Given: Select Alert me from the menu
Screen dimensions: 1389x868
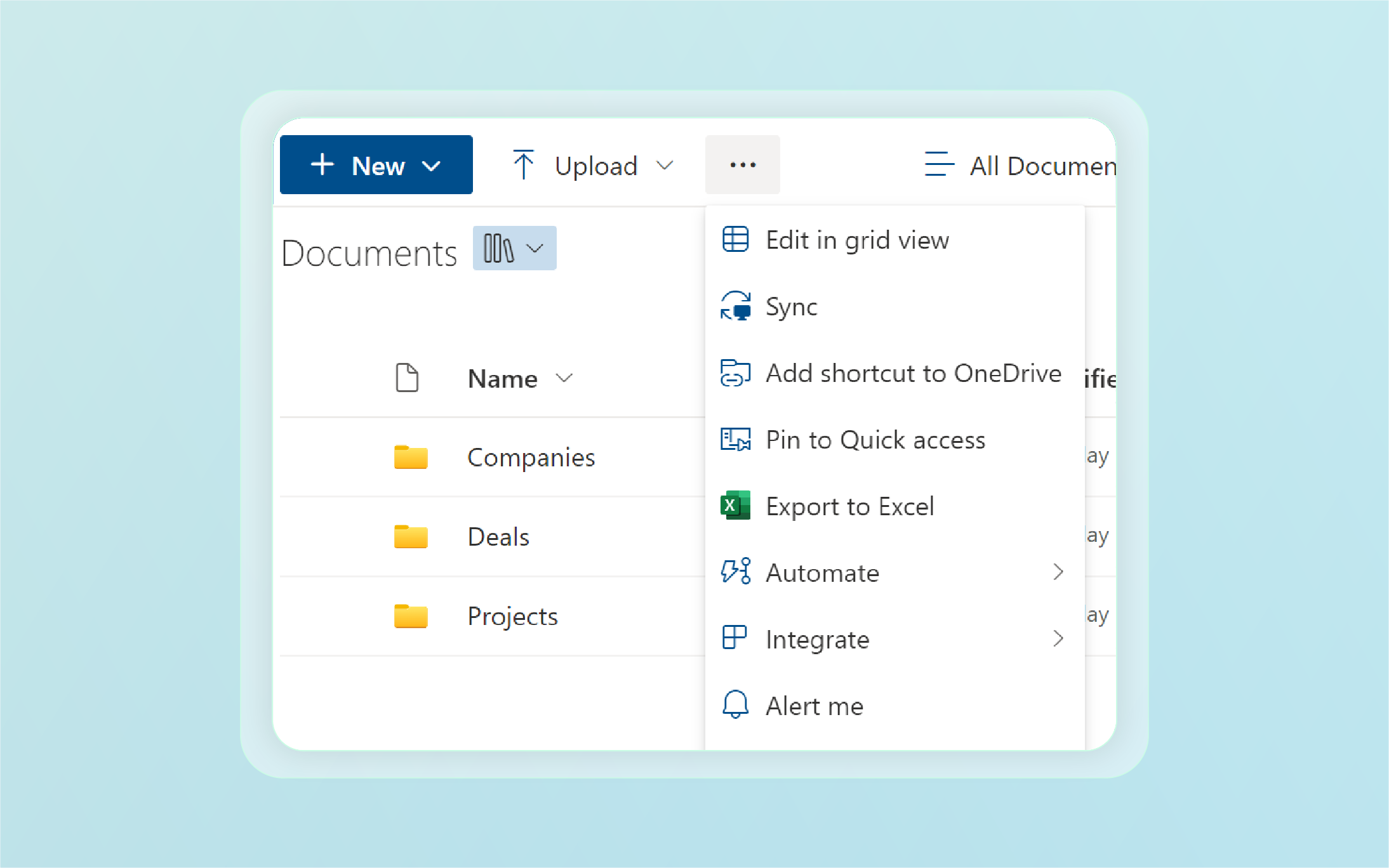Looking at the screenshot, I should [x=894, y=706].
